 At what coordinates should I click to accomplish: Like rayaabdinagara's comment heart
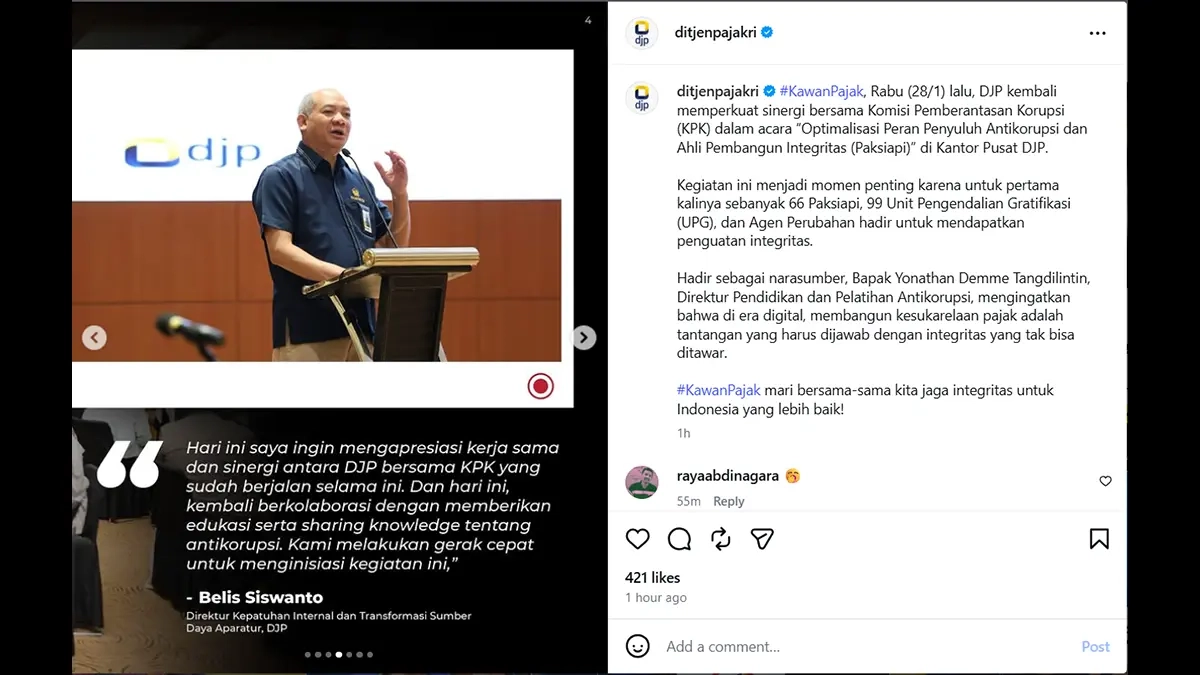1105,481
